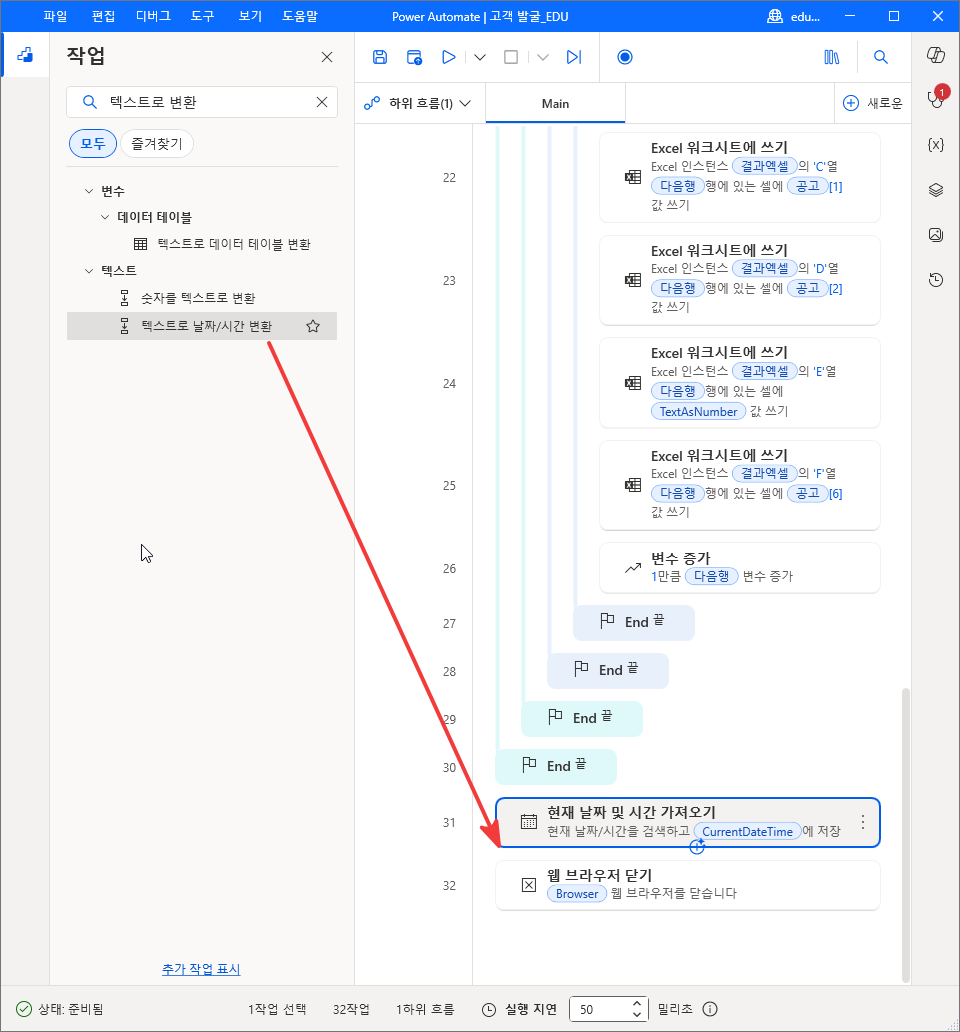Open the 하위 흐름(1) dropdown
Image resolution: width=960 pixels, height=1032 pixels.
tap(418, 103)
